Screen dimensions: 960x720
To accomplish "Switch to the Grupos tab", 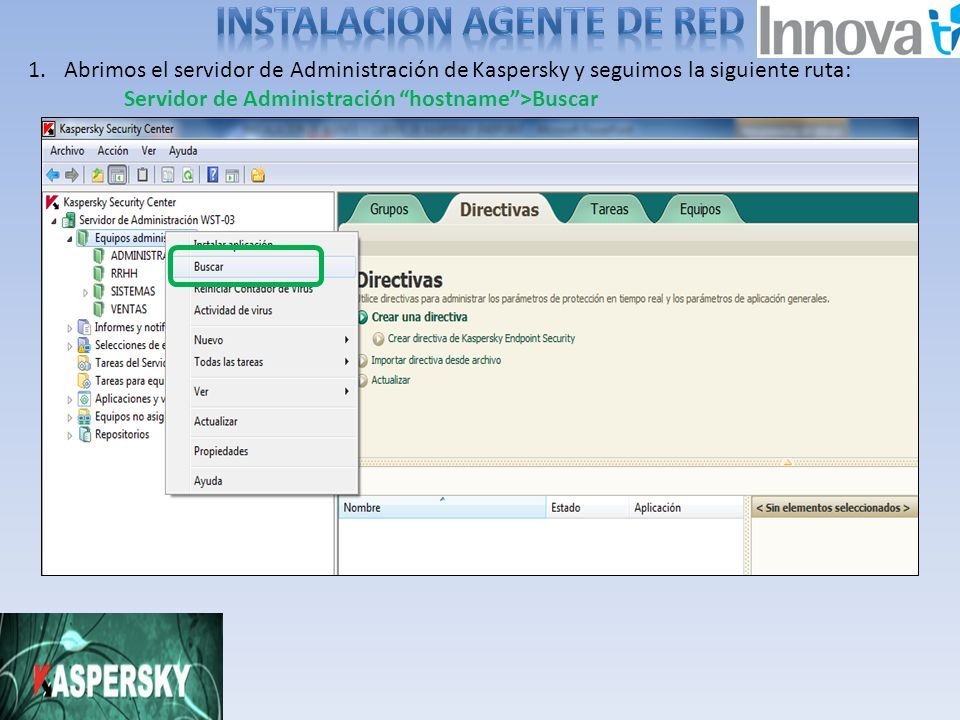I will (389, 209).
